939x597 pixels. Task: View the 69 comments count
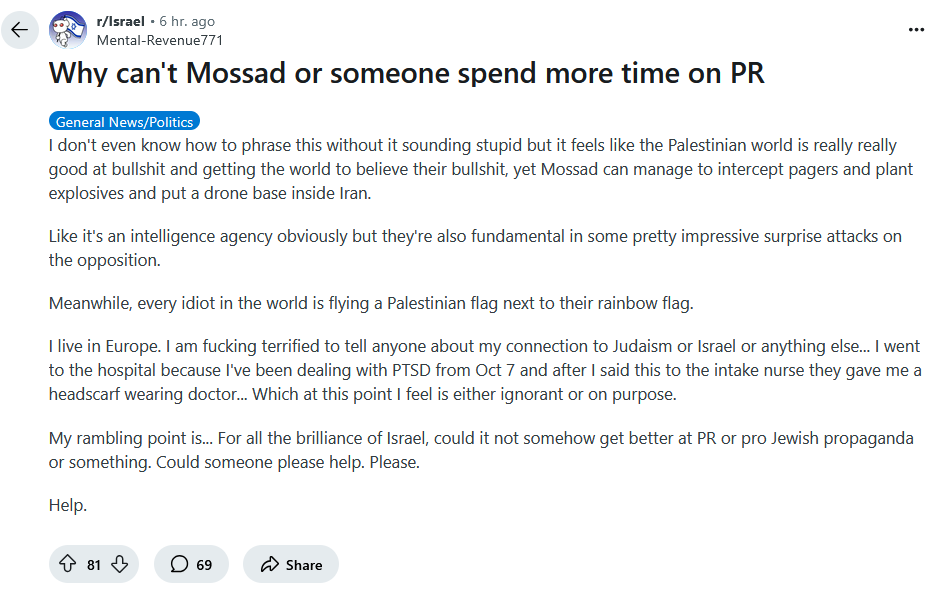click(204, 565)
